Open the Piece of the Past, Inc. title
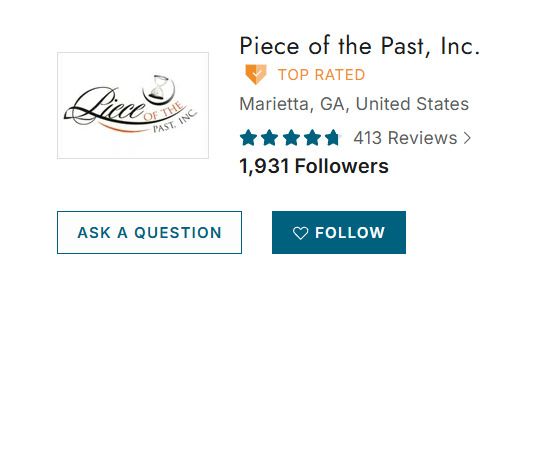This screenshot has height=450, width=547. [360, 46]
